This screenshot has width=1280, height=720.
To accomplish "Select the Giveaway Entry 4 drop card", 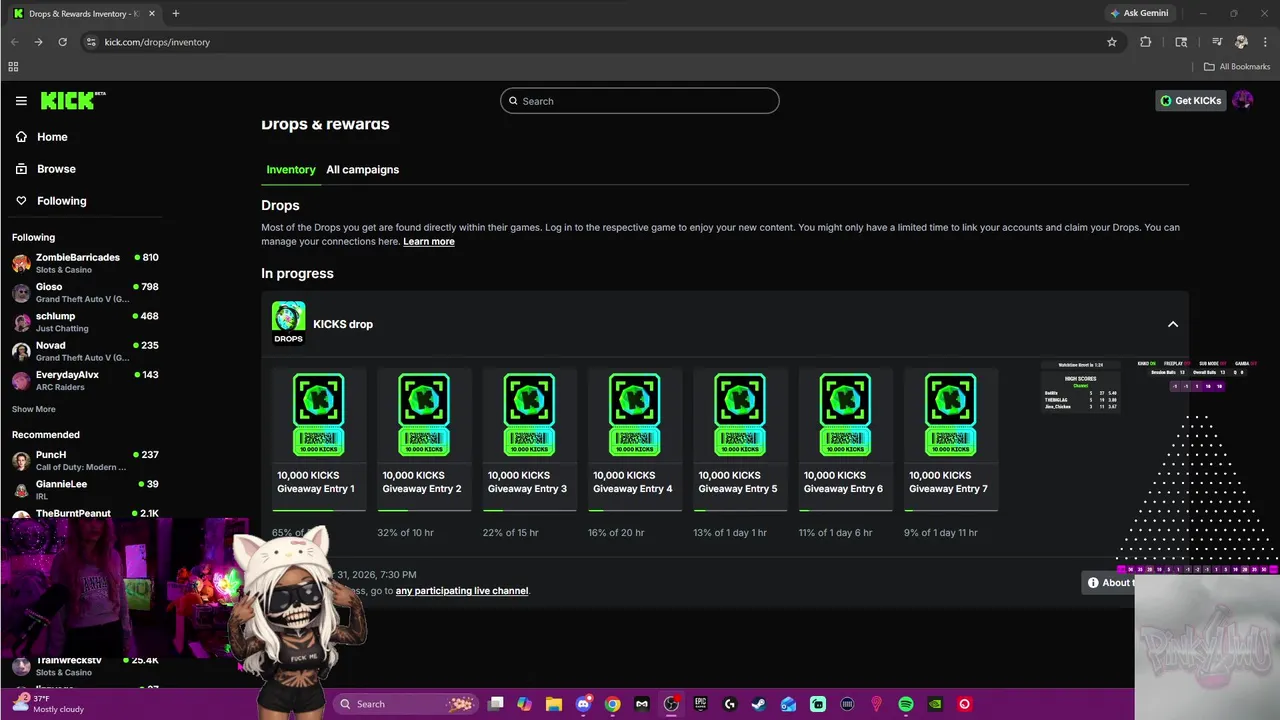I will point(635,440).
